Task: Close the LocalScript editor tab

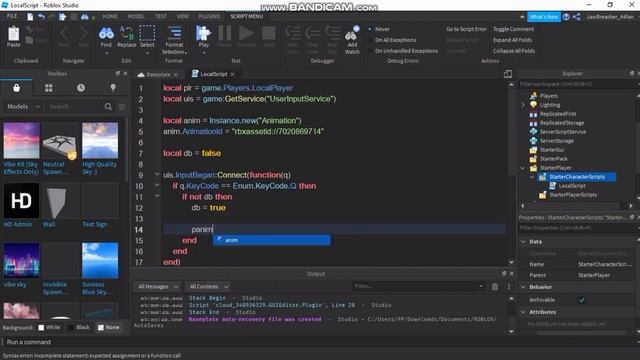Action: pos(232,74)
